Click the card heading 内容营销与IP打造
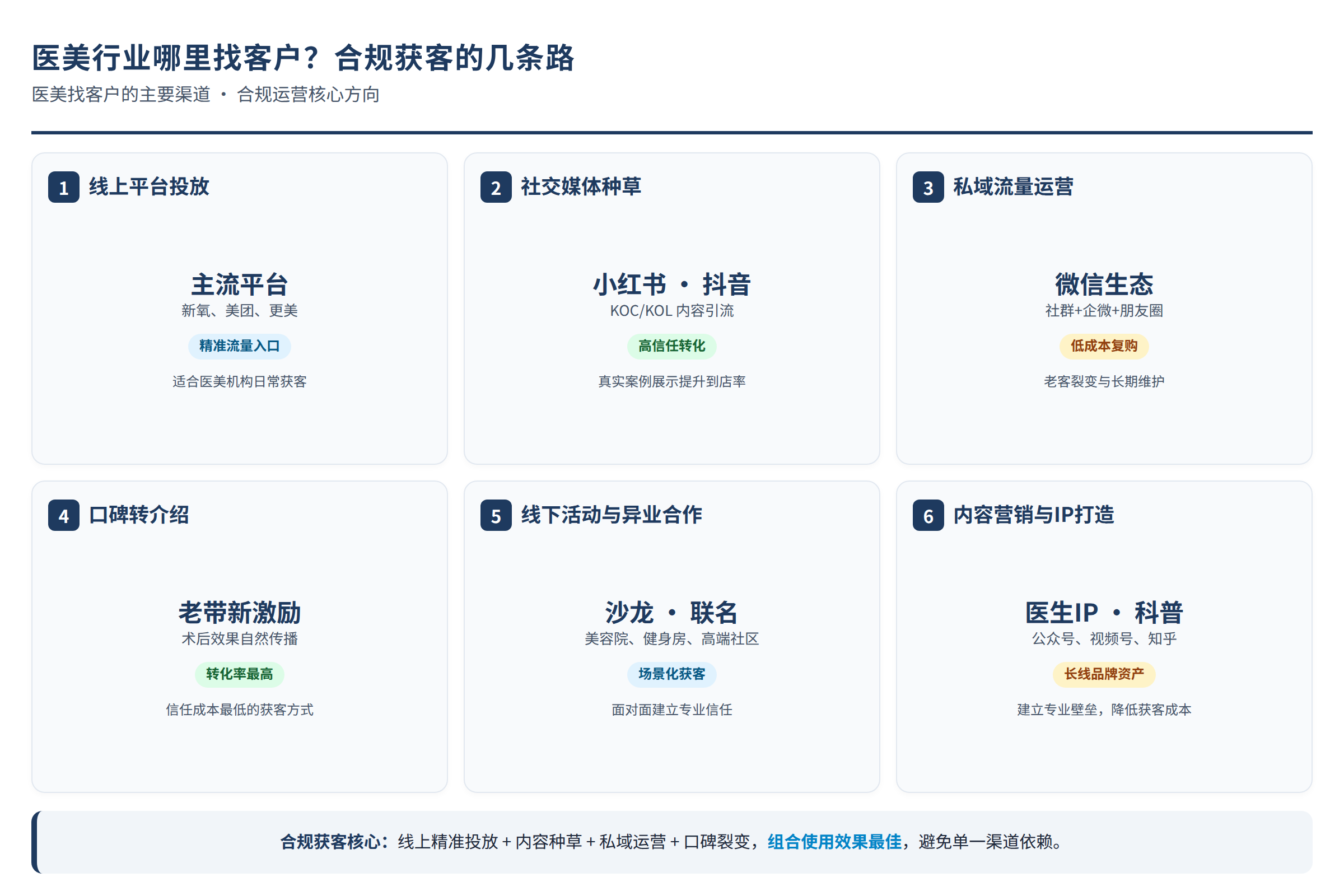 tap(1034, 515)
